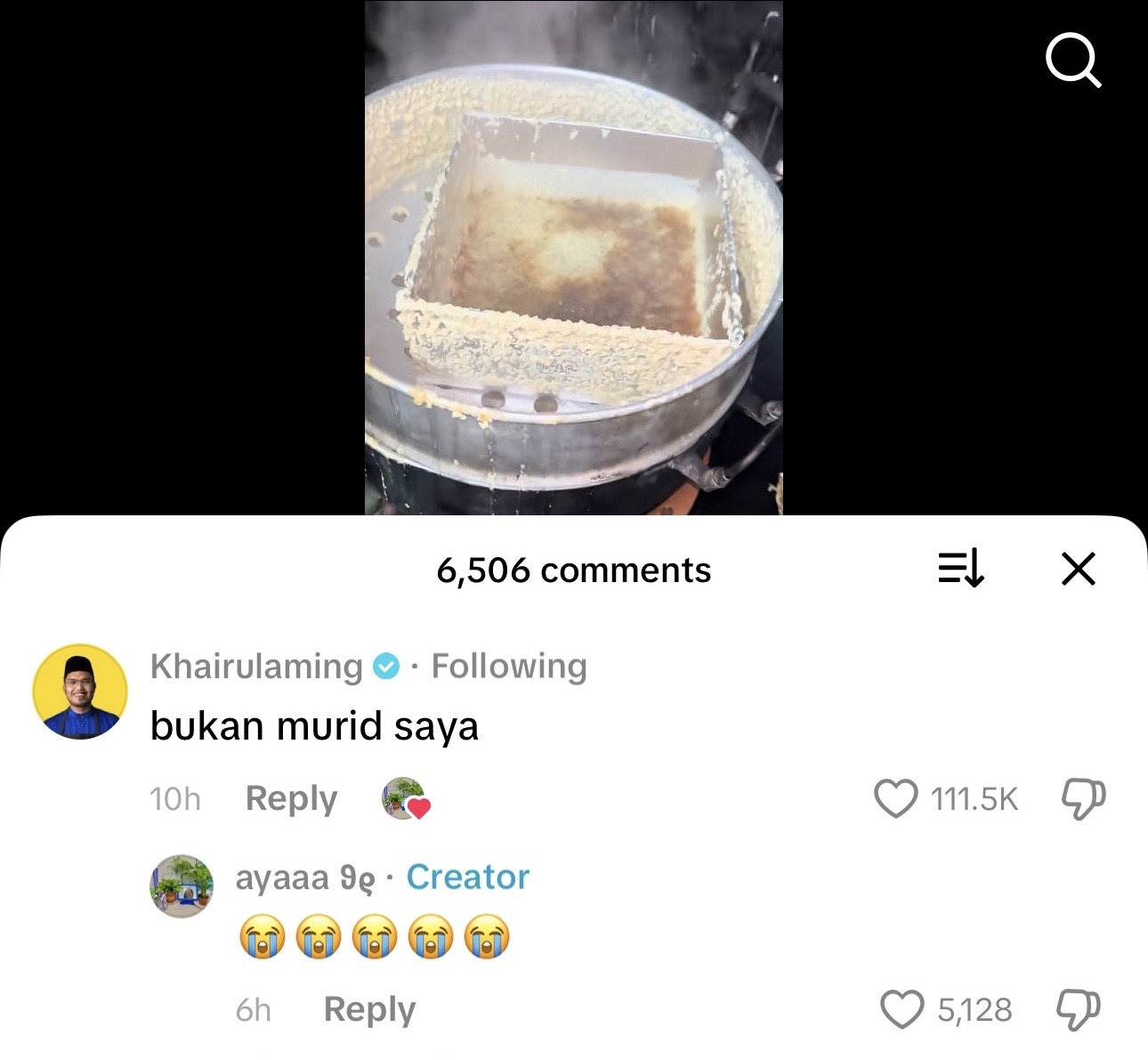Image resolution: width=1148 pixels, height=1060 pixels.
Task: Dislike ayaaa's reply with thumbs-down
Action: [x=1078, y=1010]
